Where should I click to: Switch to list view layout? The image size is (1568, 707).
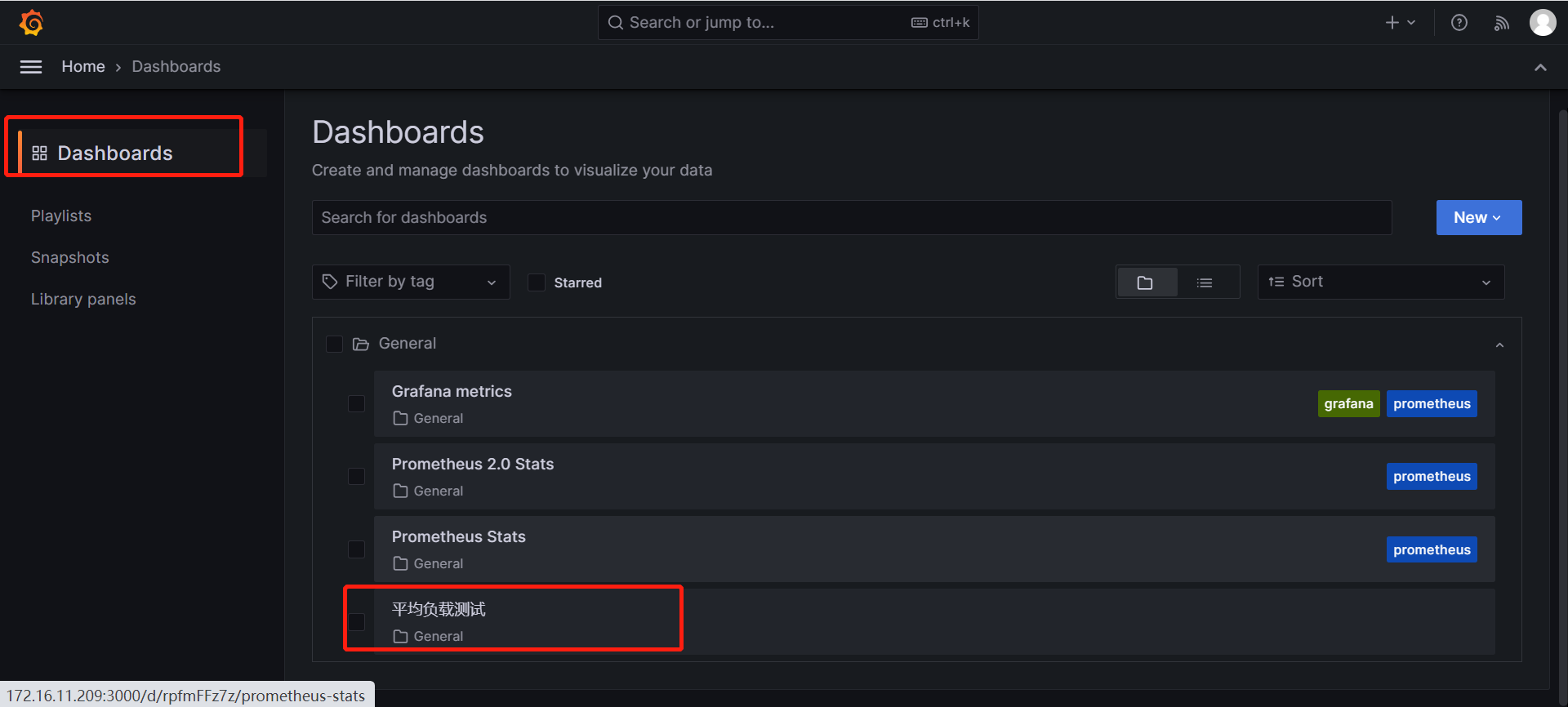click(1205, 282)
